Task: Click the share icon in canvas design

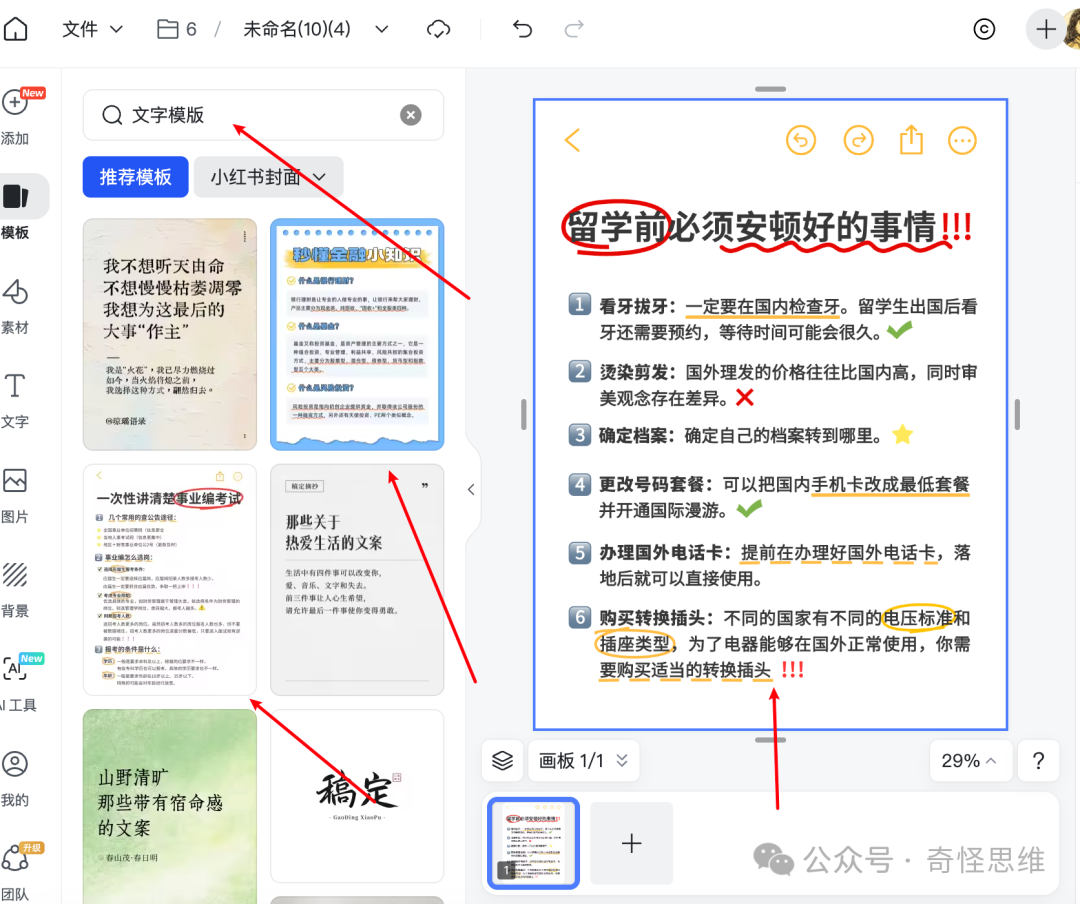Action: pyautogui.click(x=911, y=141)
